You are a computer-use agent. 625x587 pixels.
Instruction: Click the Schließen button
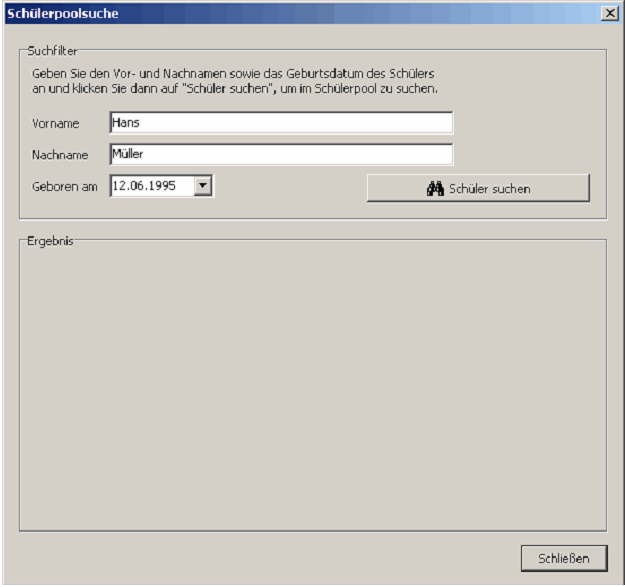[x=564, y=558]
